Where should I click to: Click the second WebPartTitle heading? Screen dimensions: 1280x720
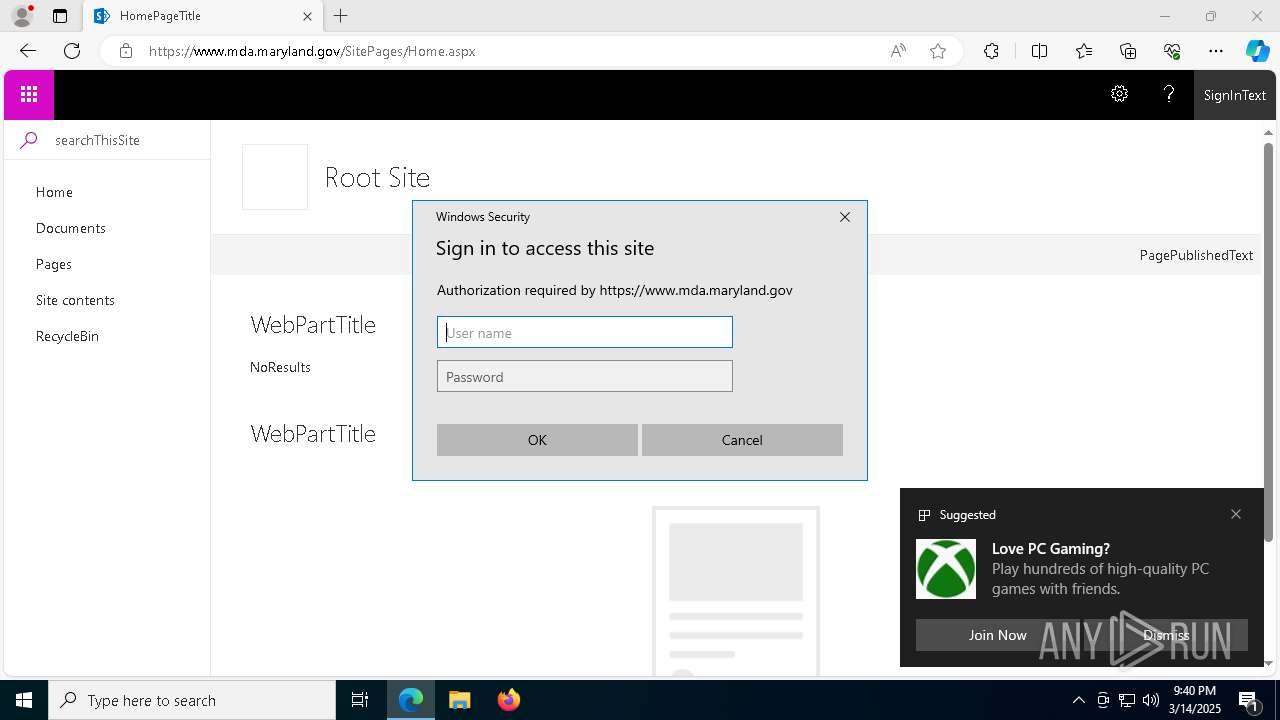pyautogui.click(x=313, y=433)
